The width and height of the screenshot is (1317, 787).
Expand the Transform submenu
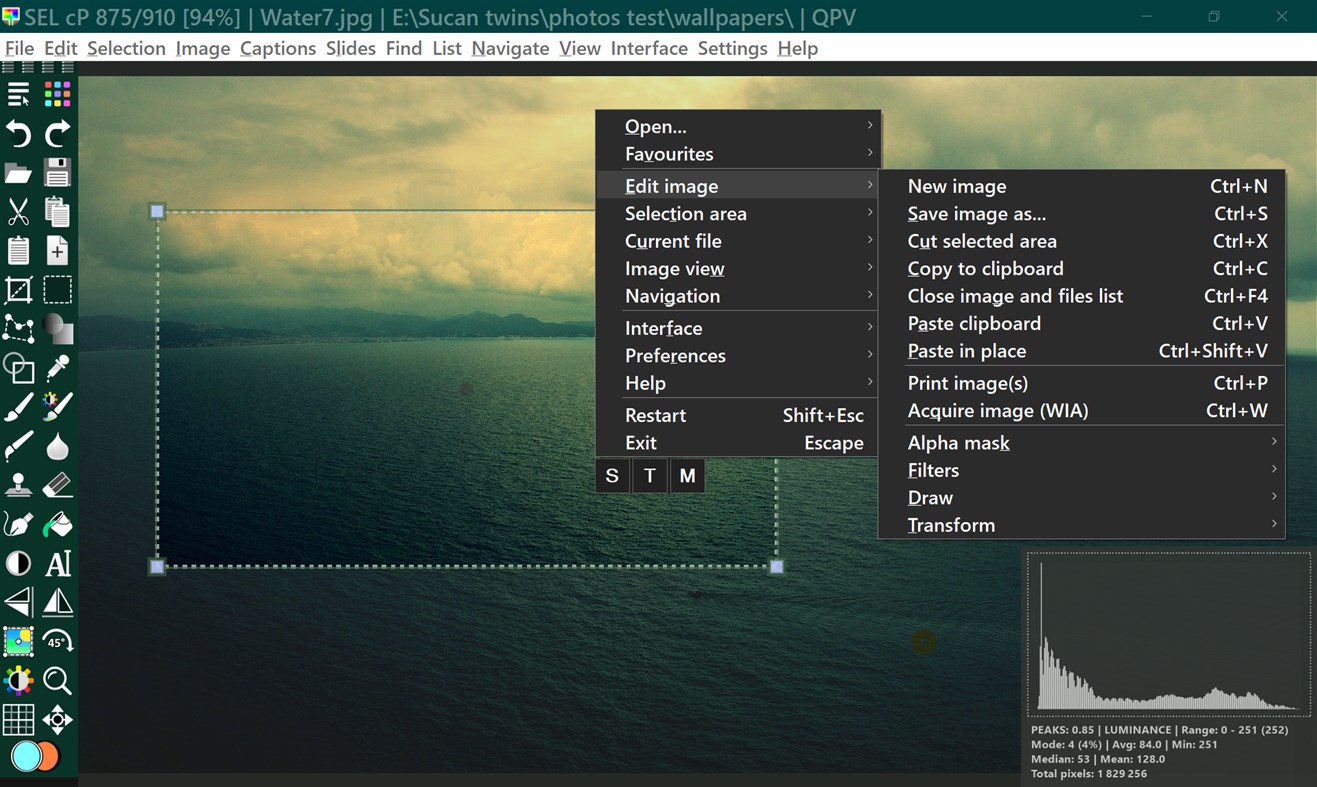coord(951,525)
